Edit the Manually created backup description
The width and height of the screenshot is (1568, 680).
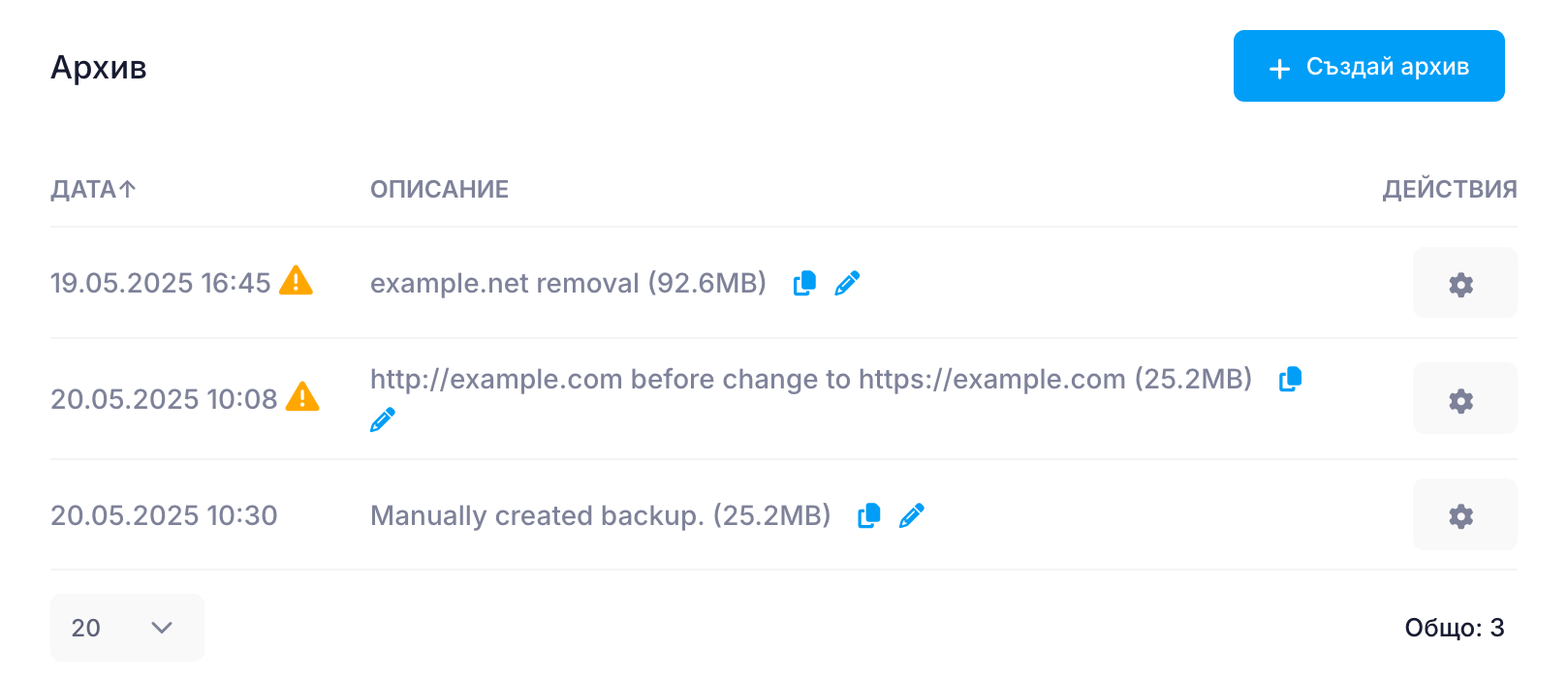pyautogui.click(x=912, y=515)
